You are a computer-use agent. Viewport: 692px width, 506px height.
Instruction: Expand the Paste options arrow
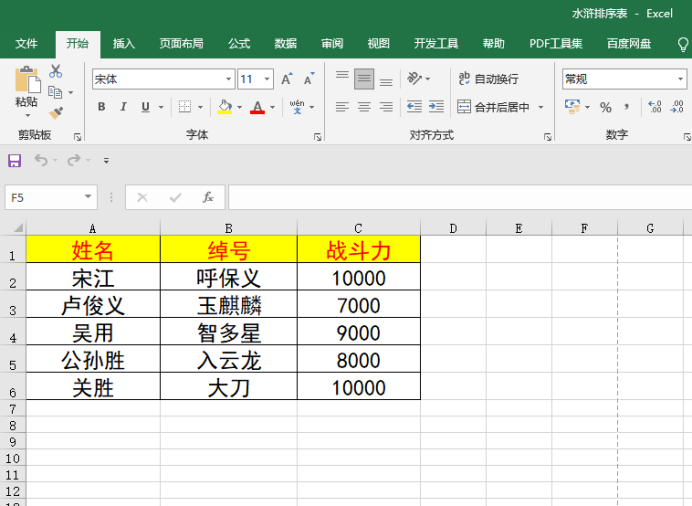(x=28, y=116)
